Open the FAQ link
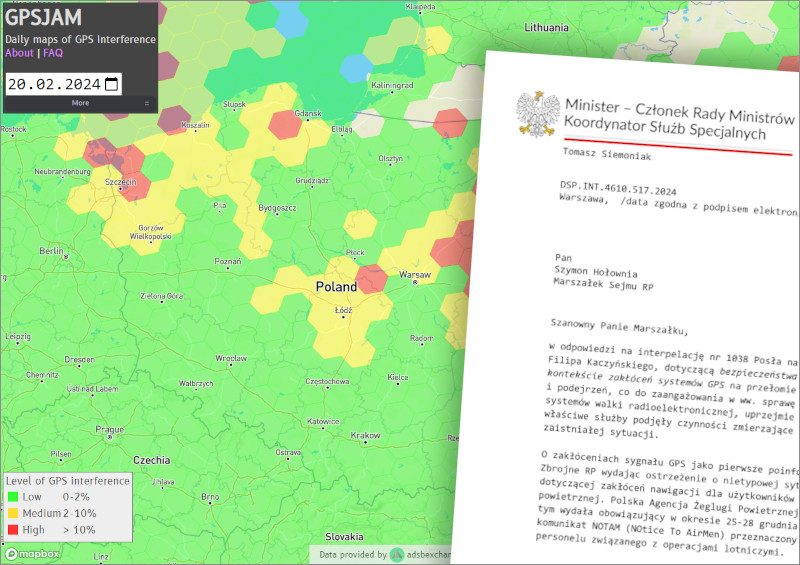 click(53, 53)
